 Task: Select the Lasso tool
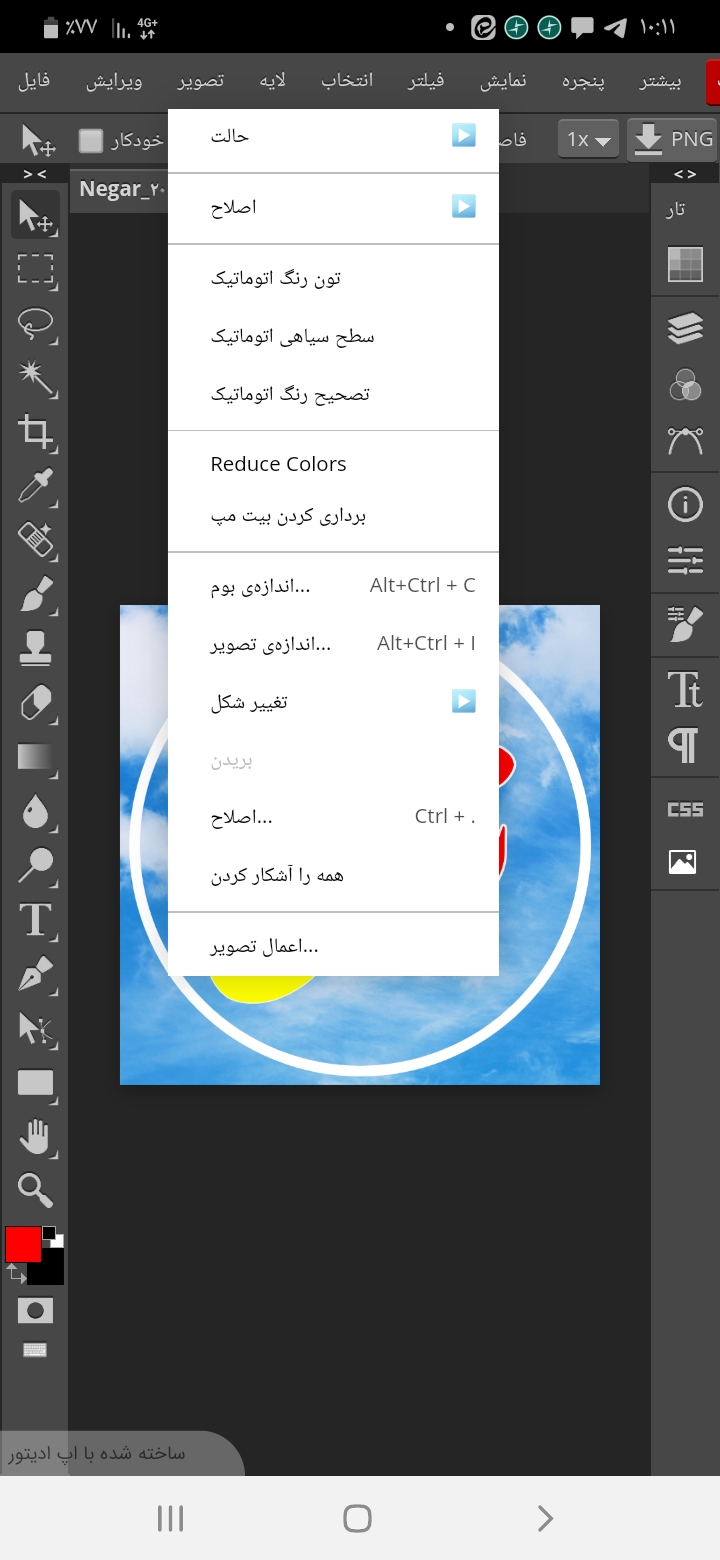36,324
